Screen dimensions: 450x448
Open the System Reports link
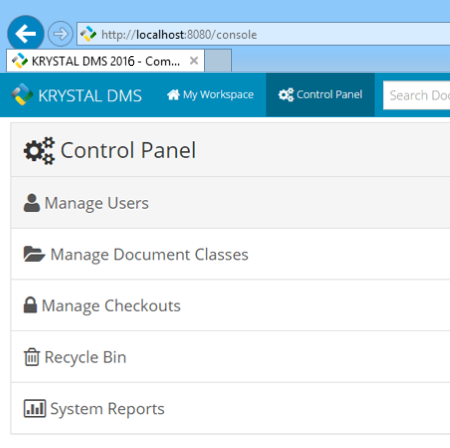click(107, 409)
